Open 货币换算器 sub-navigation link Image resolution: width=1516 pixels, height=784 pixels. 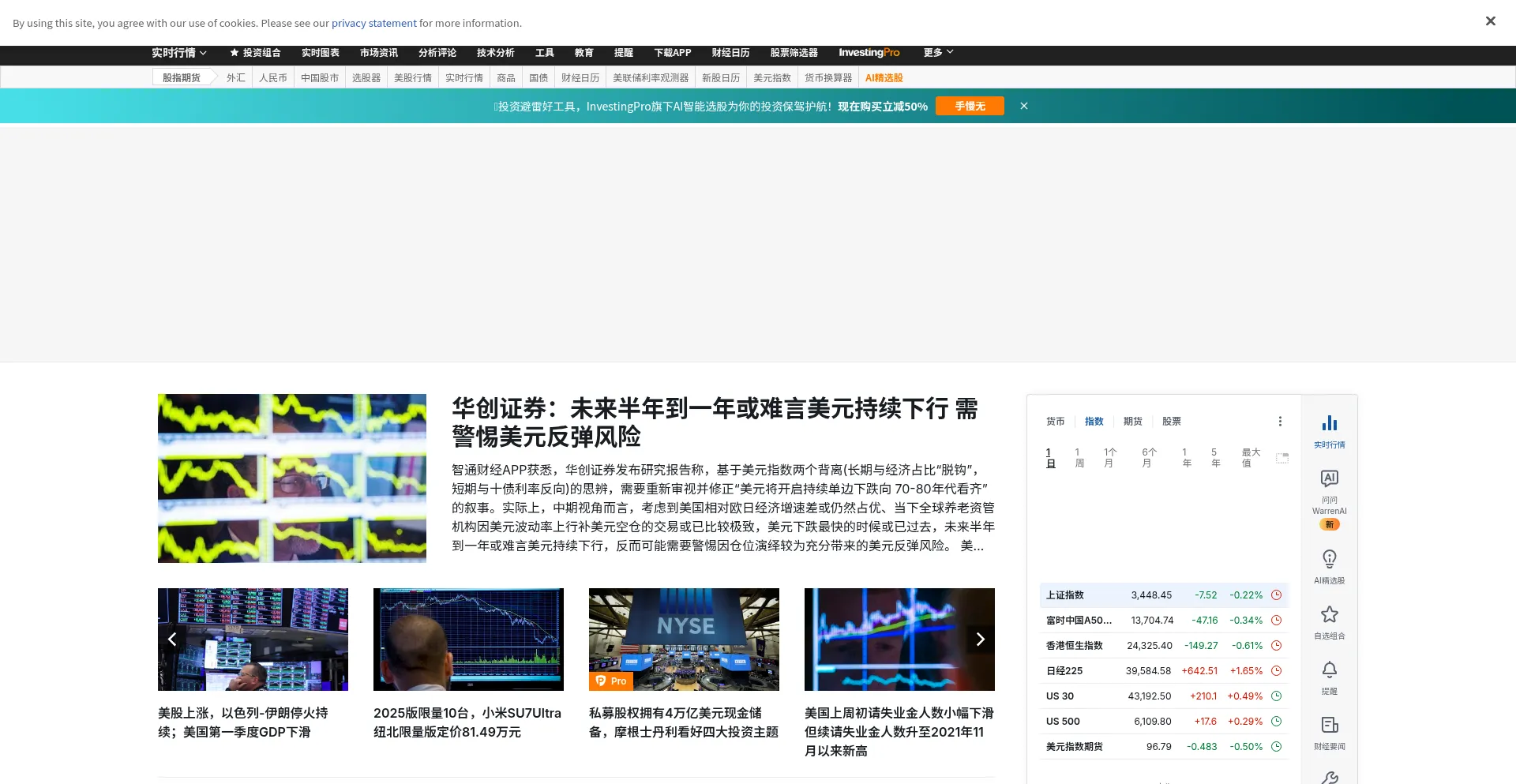coord(828,77)
